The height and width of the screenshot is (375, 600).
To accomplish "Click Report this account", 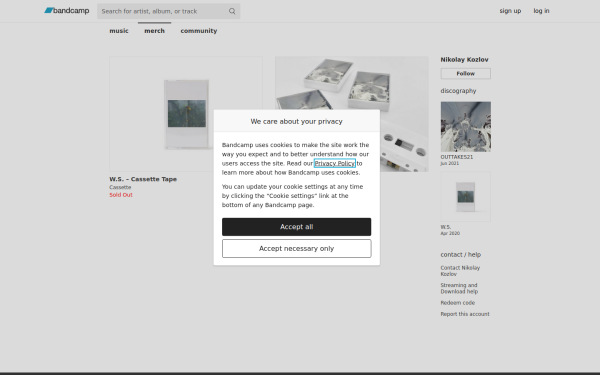I will pos(465,314).
